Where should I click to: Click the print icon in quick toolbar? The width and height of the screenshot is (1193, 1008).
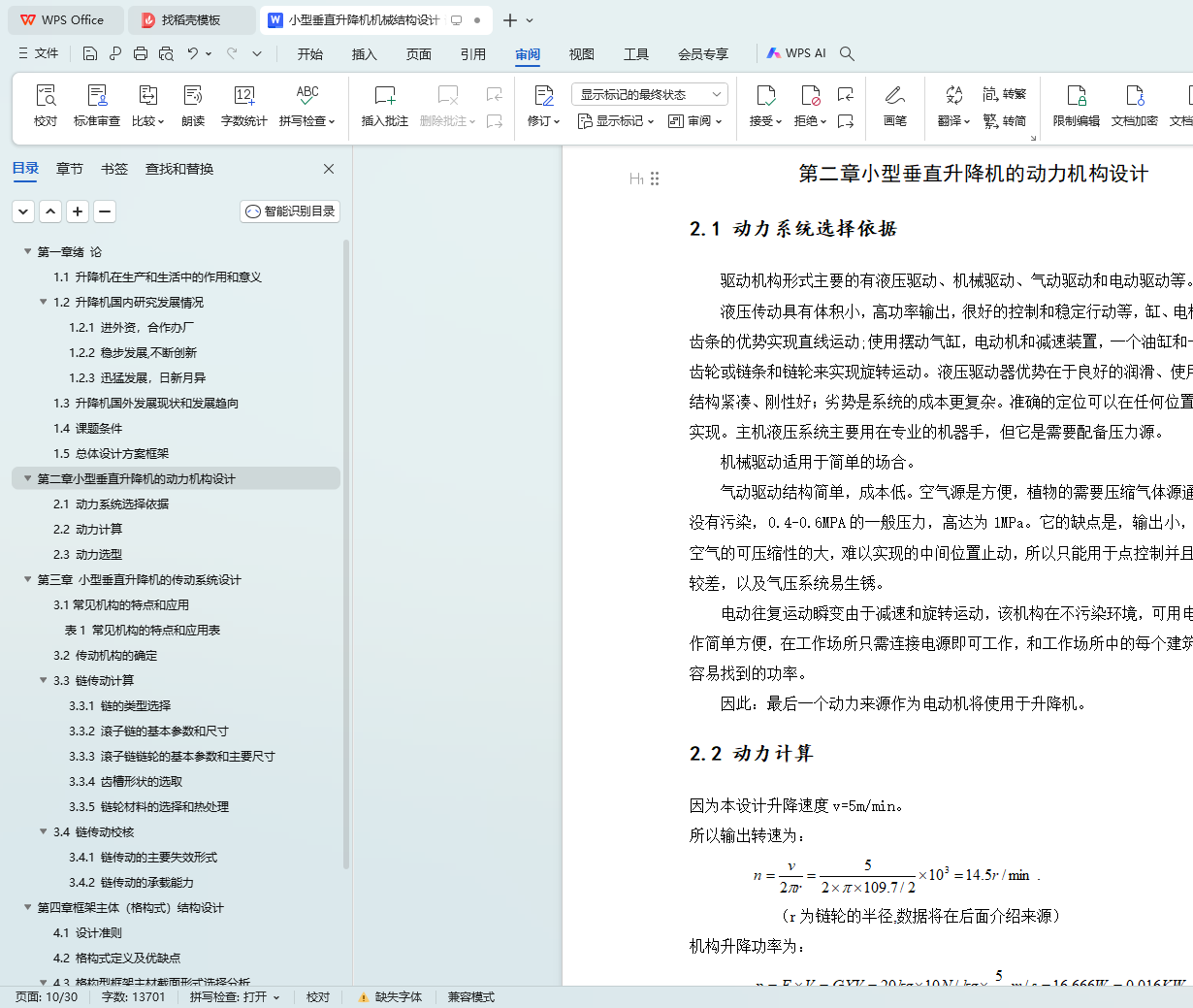[141, 53]
